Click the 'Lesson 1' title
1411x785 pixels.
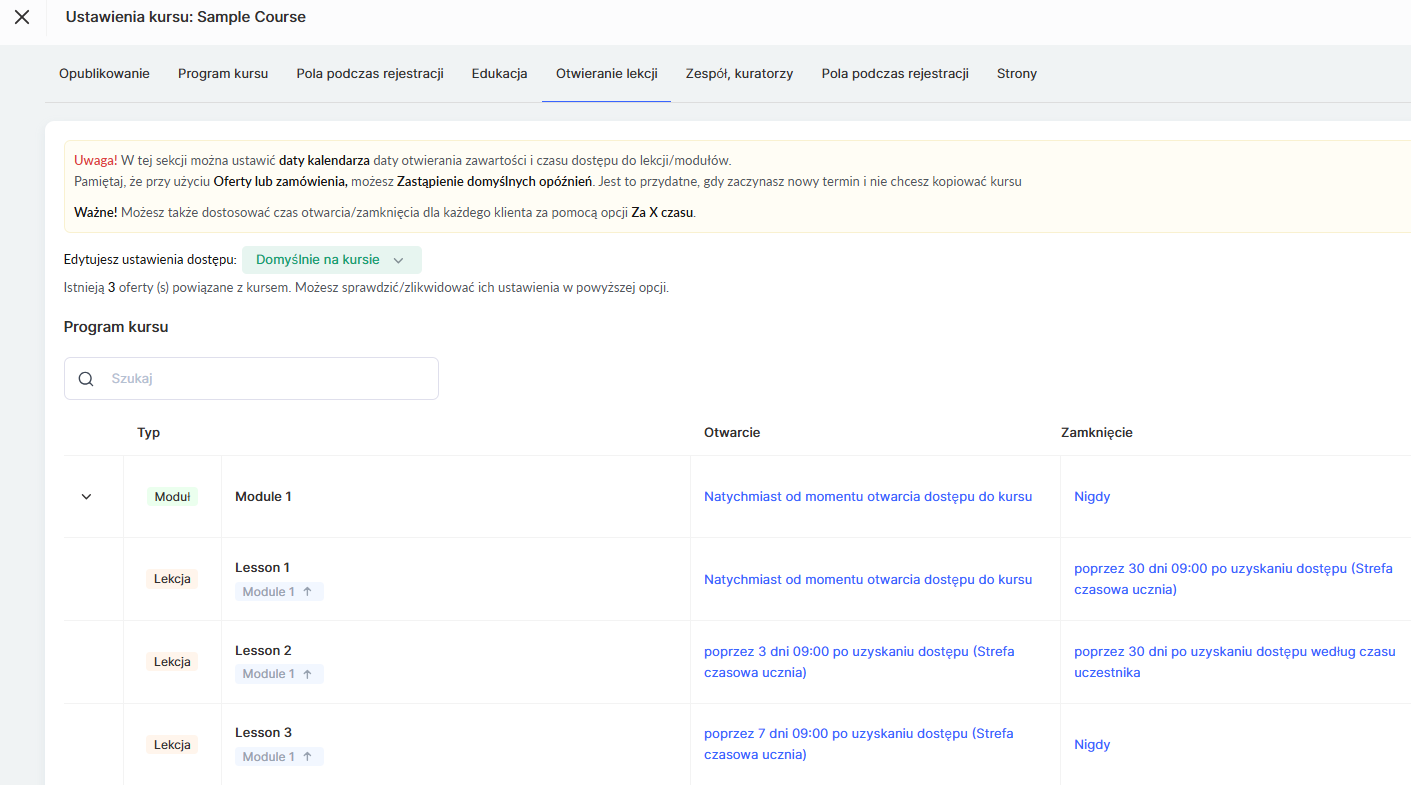tap(262, 568)
